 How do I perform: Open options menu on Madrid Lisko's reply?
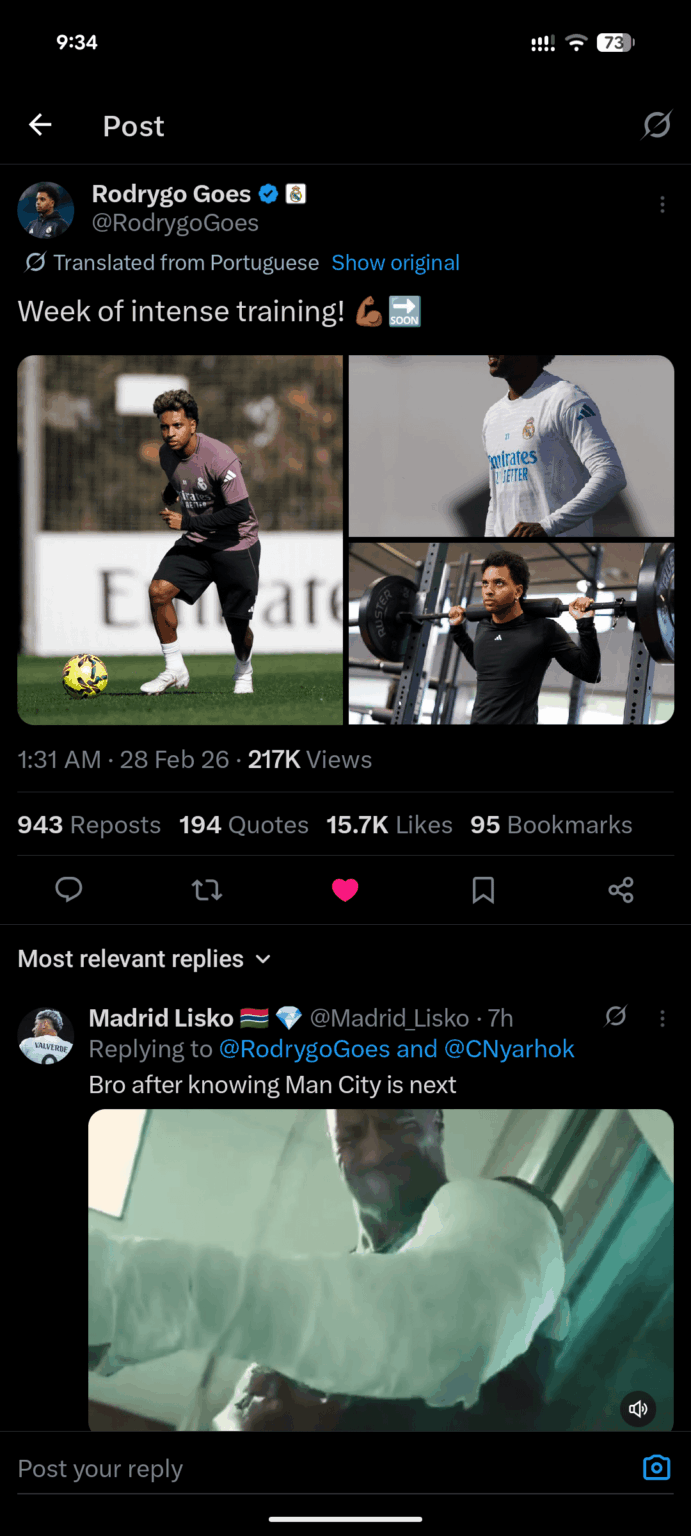tap(662, 1017)
